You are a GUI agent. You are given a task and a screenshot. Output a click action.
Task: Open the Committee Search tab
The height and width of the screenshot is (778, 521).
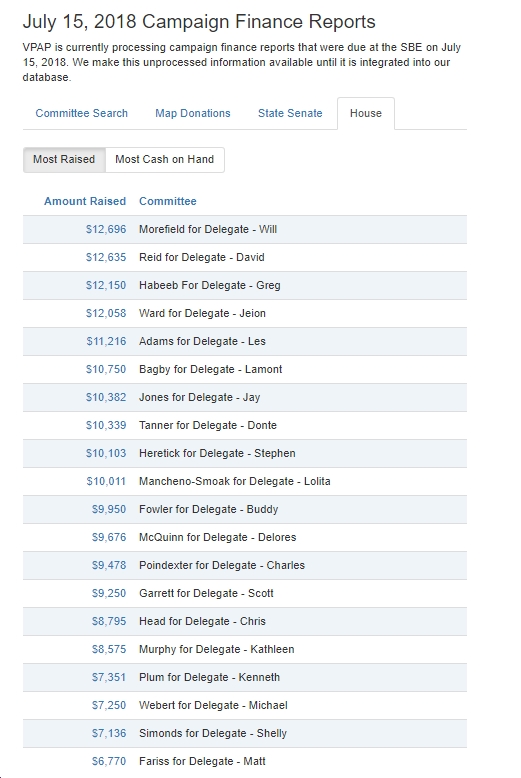81,113
